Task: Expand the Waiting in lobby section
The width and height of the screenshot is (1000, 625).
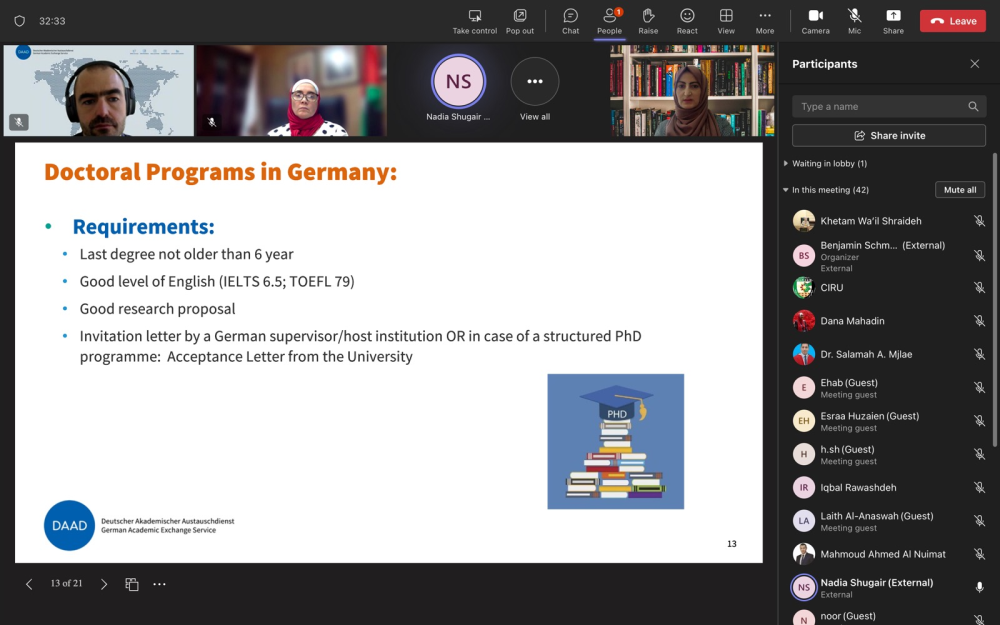Action: [x=786, y=163]
